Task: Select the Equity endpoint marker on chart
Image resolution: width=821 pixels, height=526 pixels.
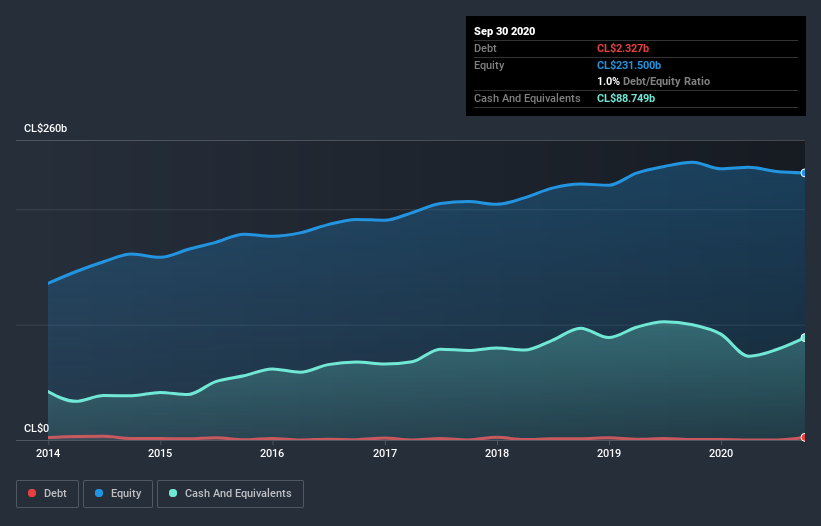Action: point(804,173)
